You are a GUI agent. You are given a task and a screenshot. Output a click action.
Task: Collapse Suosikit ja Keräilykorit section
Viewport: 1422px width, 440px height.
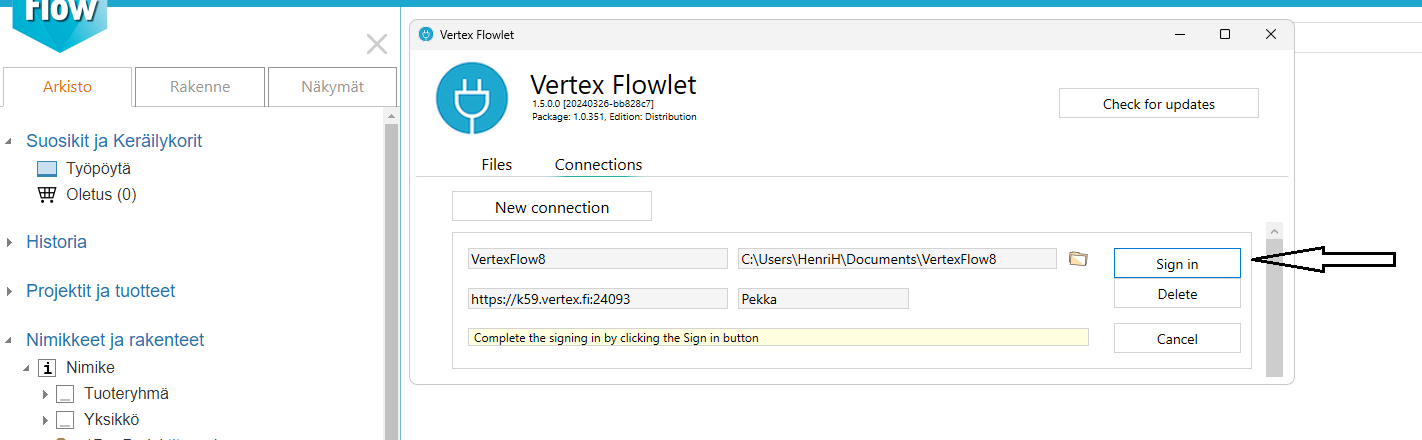pyautogui.click(x=10, y=141)
